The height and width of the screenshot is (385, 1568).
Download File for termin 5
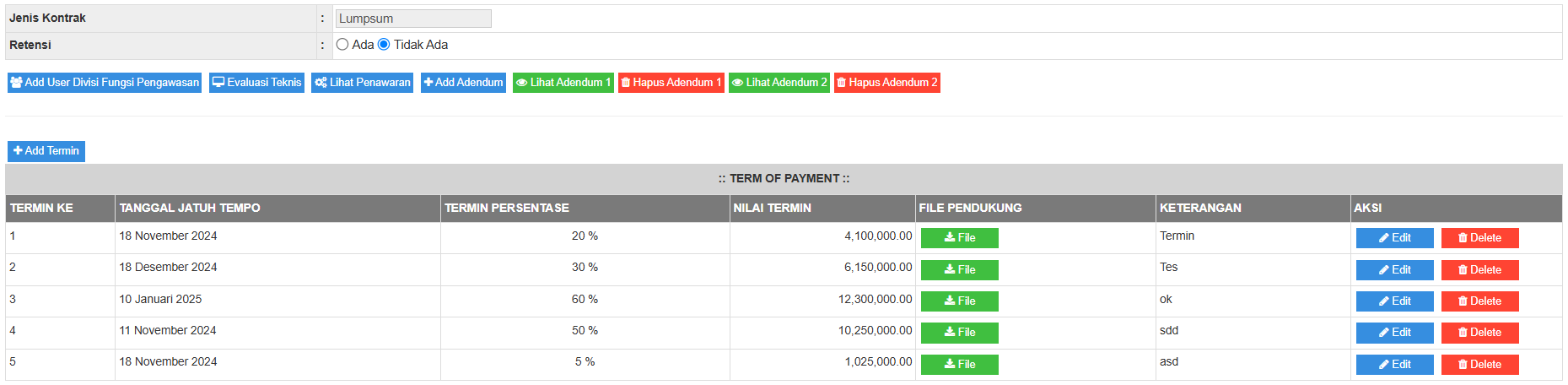(959, 365)
